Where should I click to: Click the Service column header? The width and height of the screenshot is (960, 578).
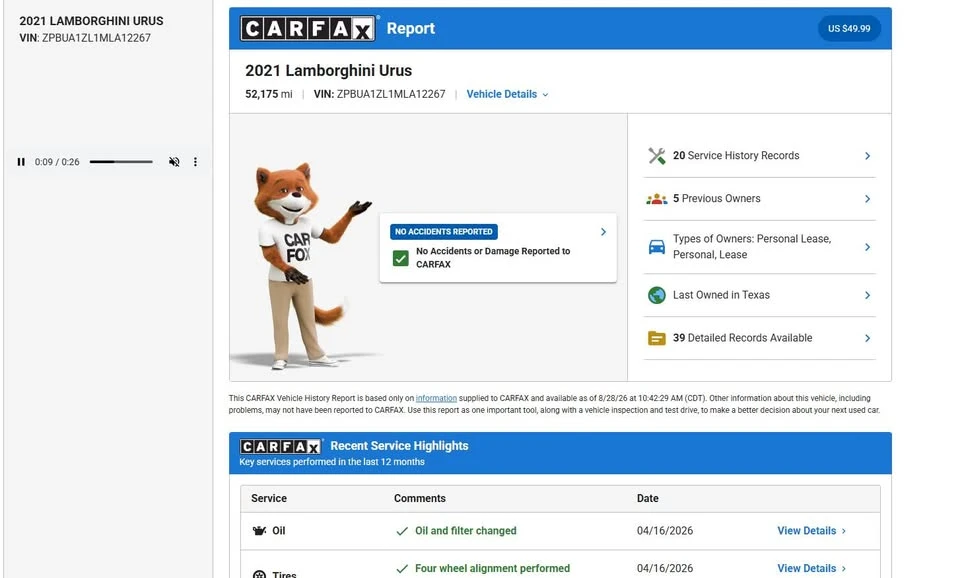tap(269, 498)
